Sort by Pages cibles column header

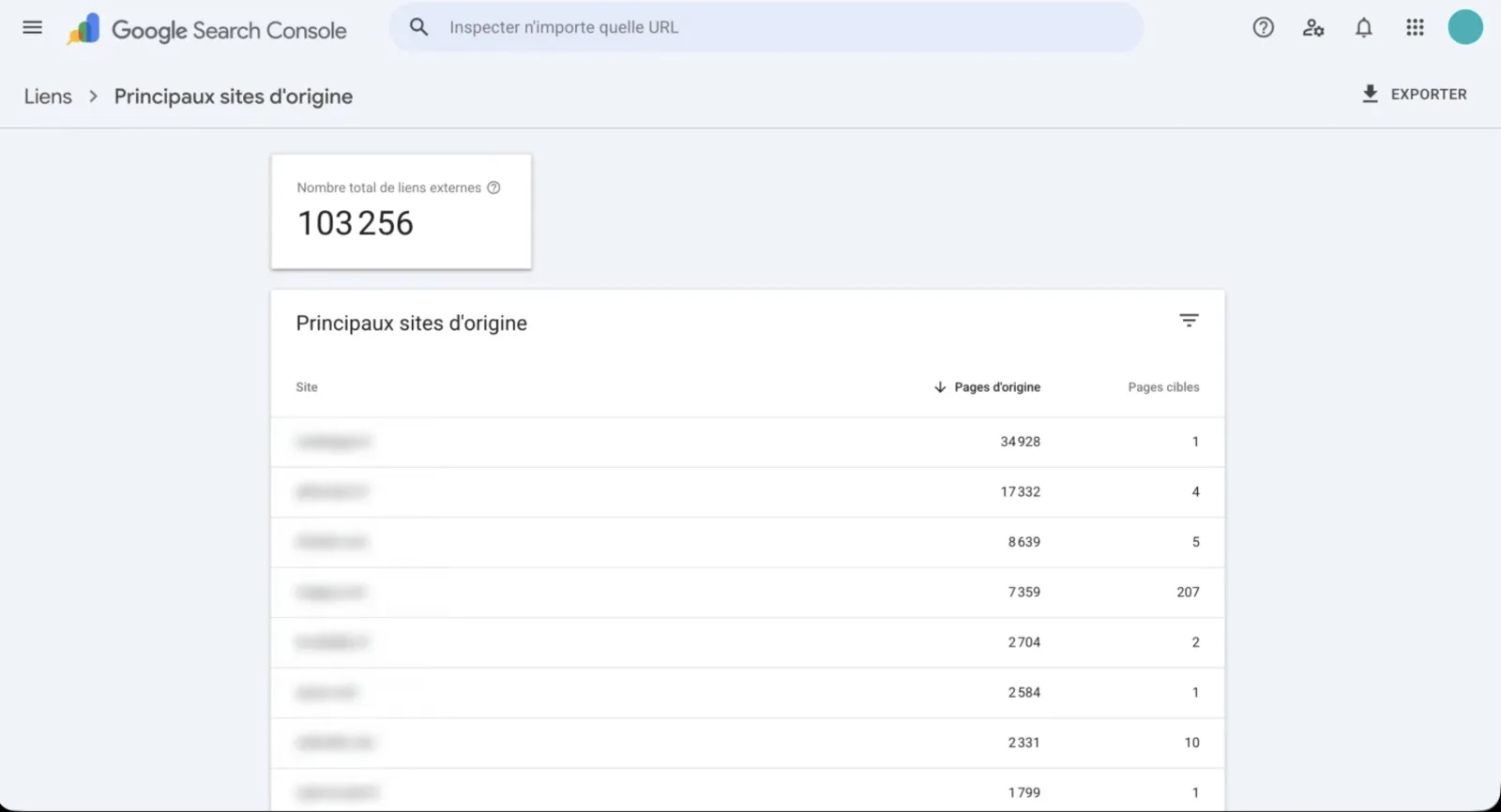coord(1163,387)
